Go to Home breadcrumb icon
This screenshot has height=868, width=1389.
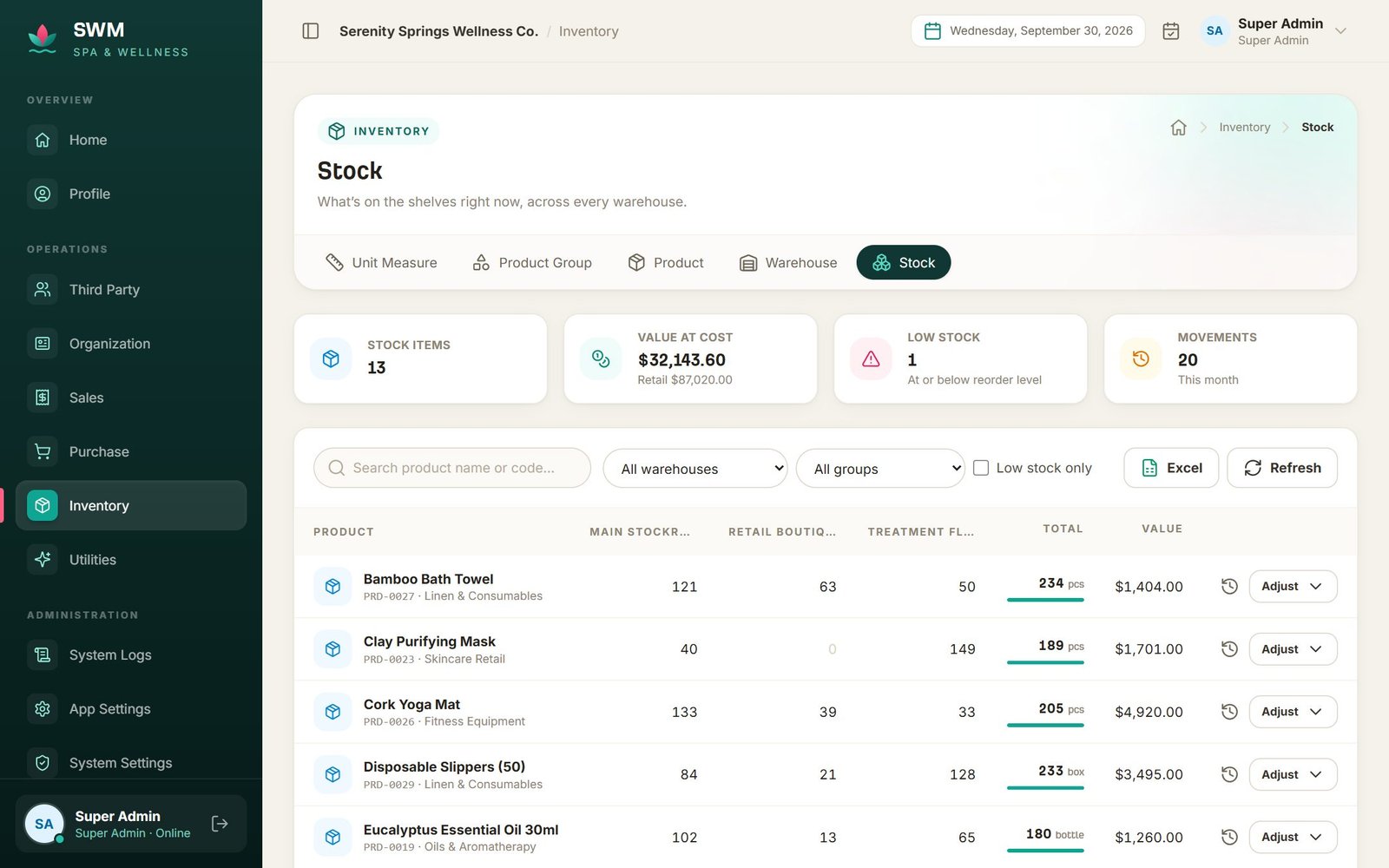pyautogui.click(x=1178, y=128)
